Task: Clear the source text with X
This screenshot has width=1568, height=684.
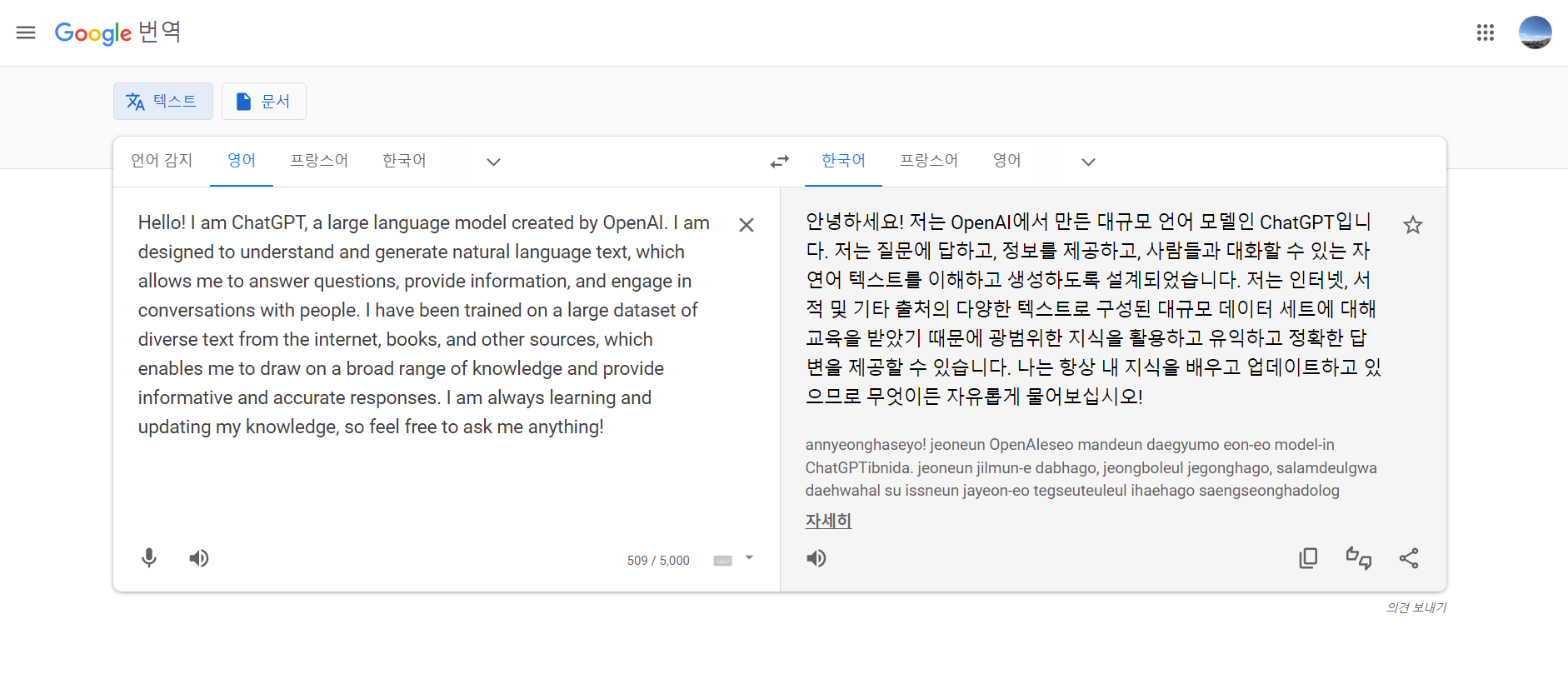Action: [747, 225]
